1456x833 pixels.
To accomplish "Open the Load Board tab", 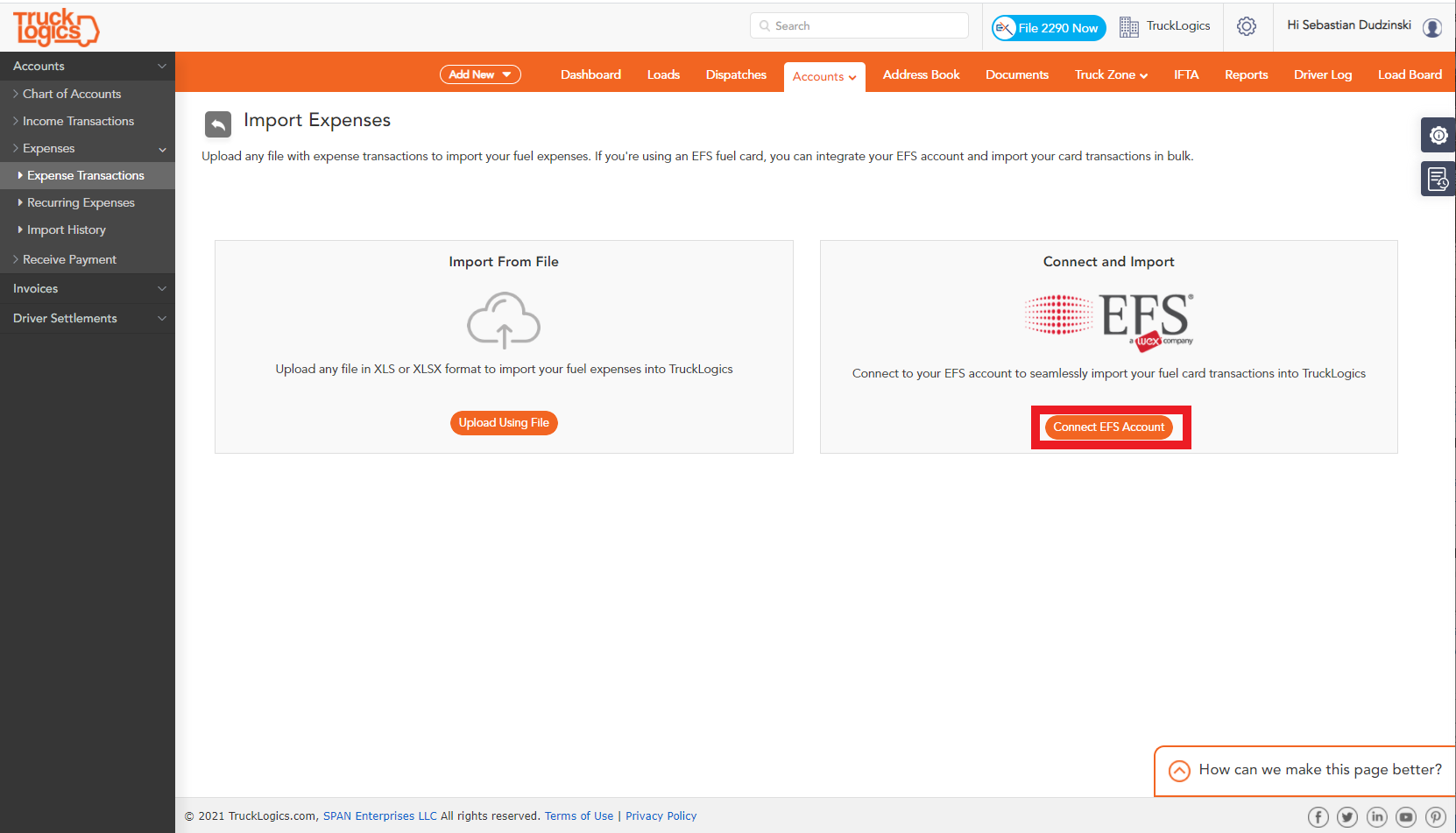I will (1410, 74).
